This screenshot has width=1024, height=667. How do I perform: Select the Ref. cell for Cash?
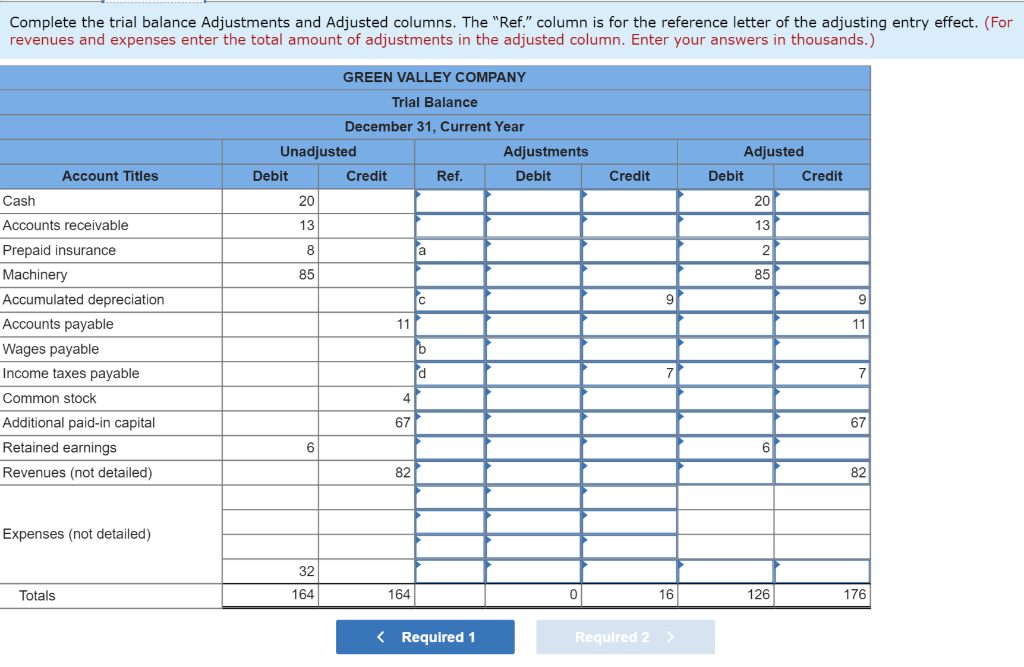(x=450, y=201)
